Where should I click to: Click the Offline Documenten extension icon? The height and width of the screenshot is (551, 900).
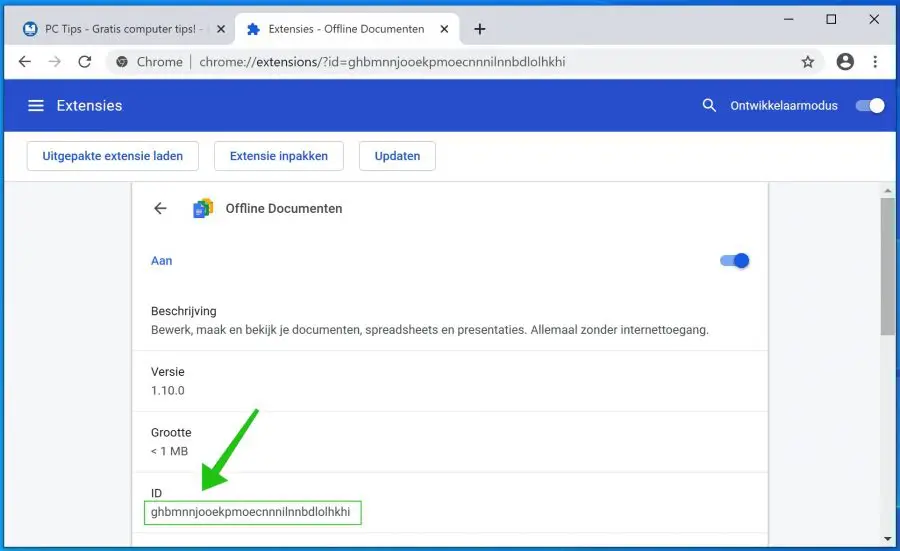203,208
